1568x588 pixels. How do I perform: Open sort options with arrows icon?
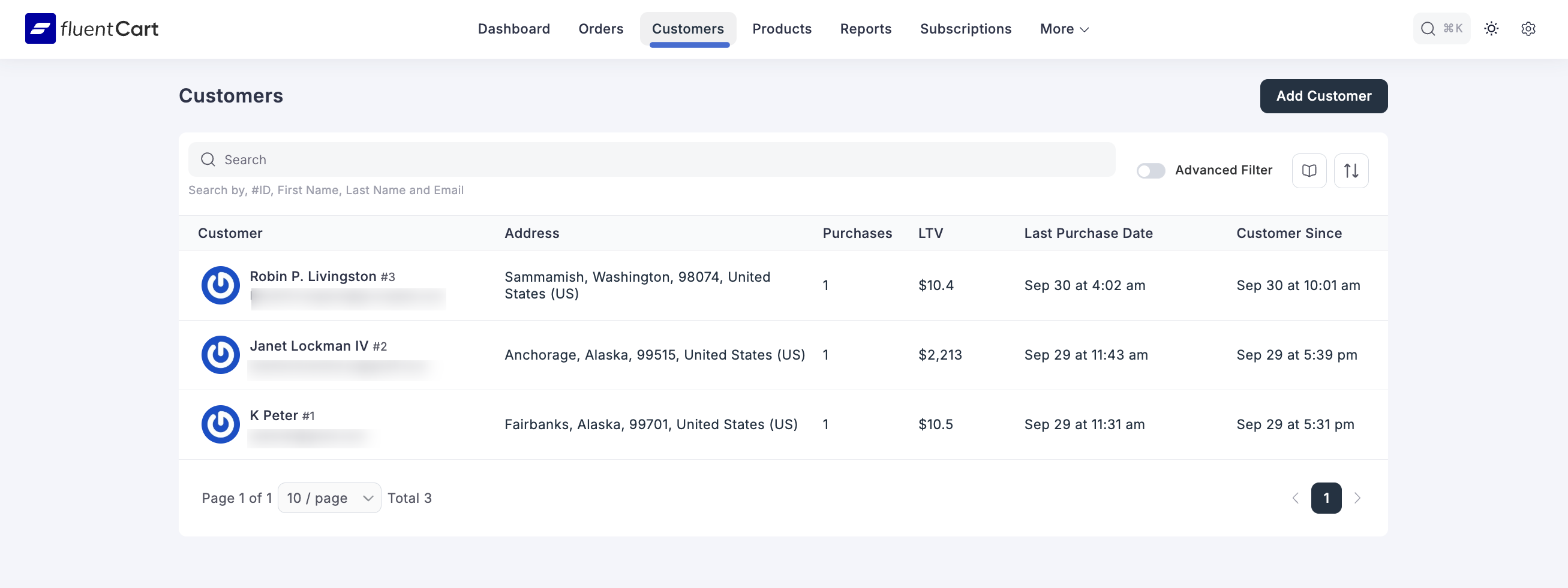coord(1351,171)
